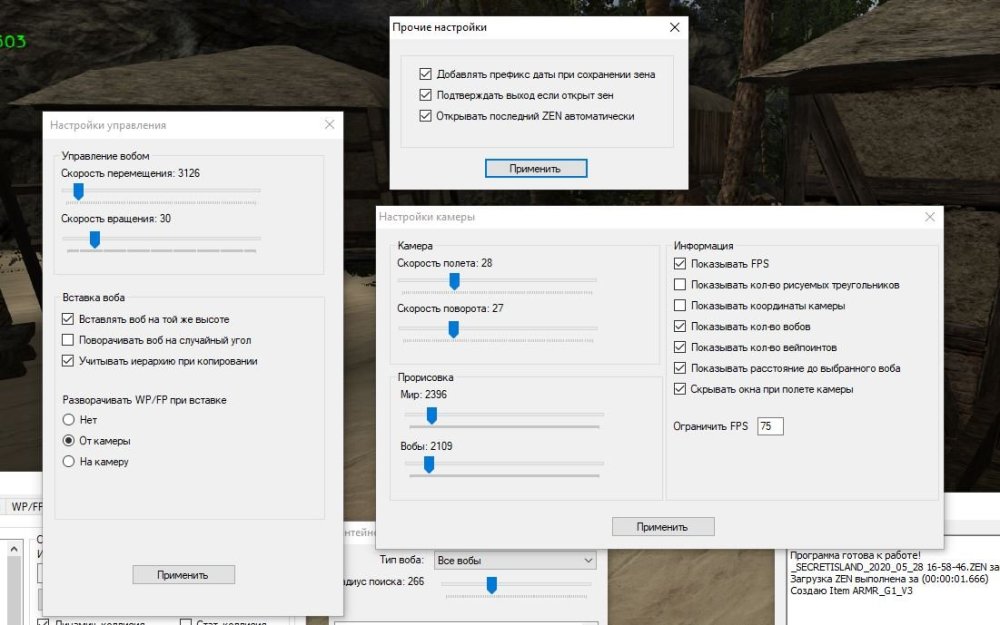This screenshot has height=625, width=1000.
Task: Close the Прочие настройки dialog
Action: (x=674, y=28)
